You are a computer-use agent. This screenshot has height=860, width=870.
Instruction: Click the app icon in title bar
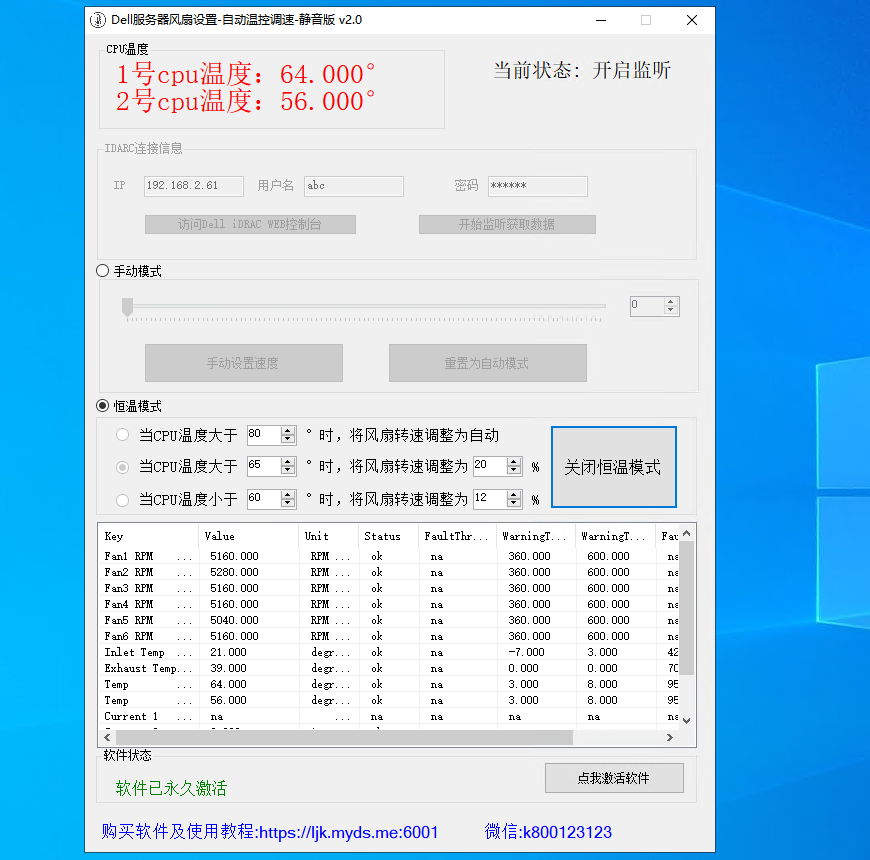point(98,20)
